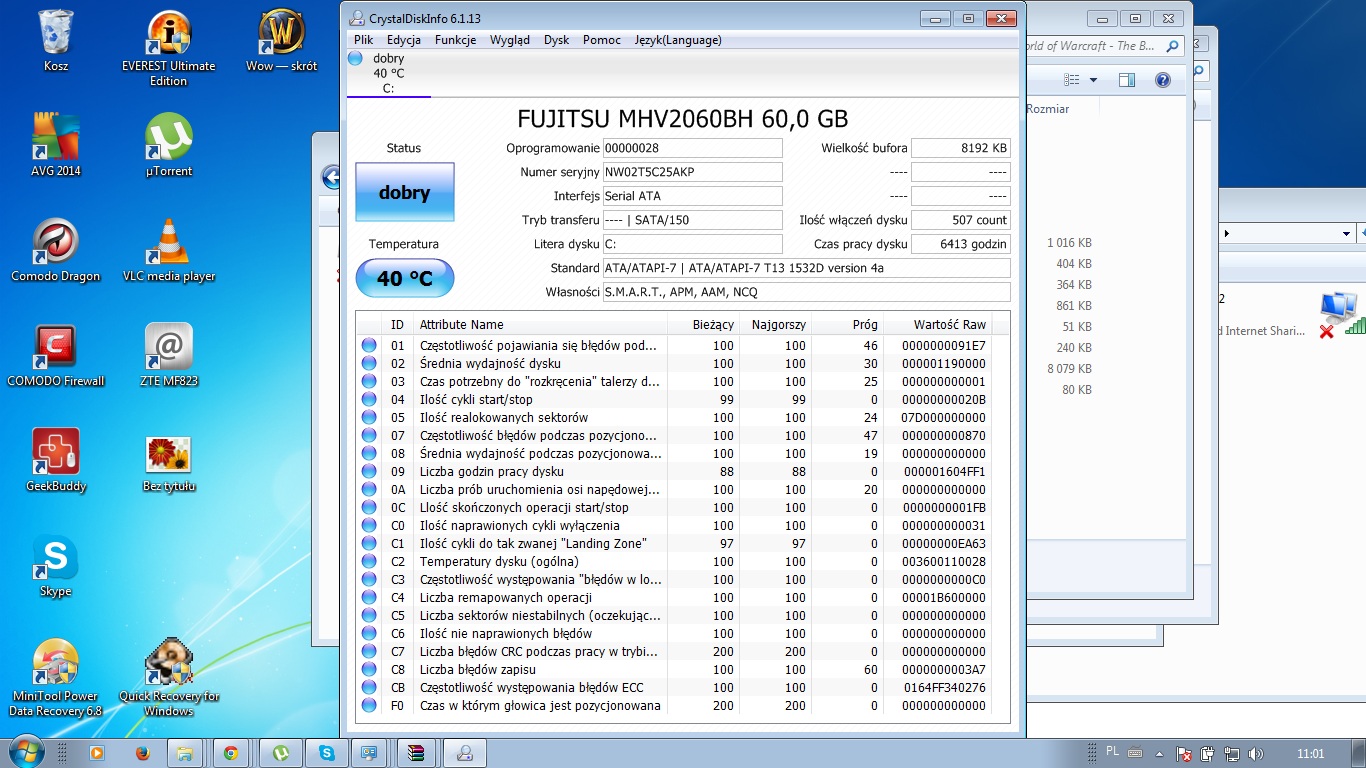1366x768 pixels.
Task: Select the ZTE MF823 desktop shortcut
Action: pyautogui.click(x=169, y=356)
